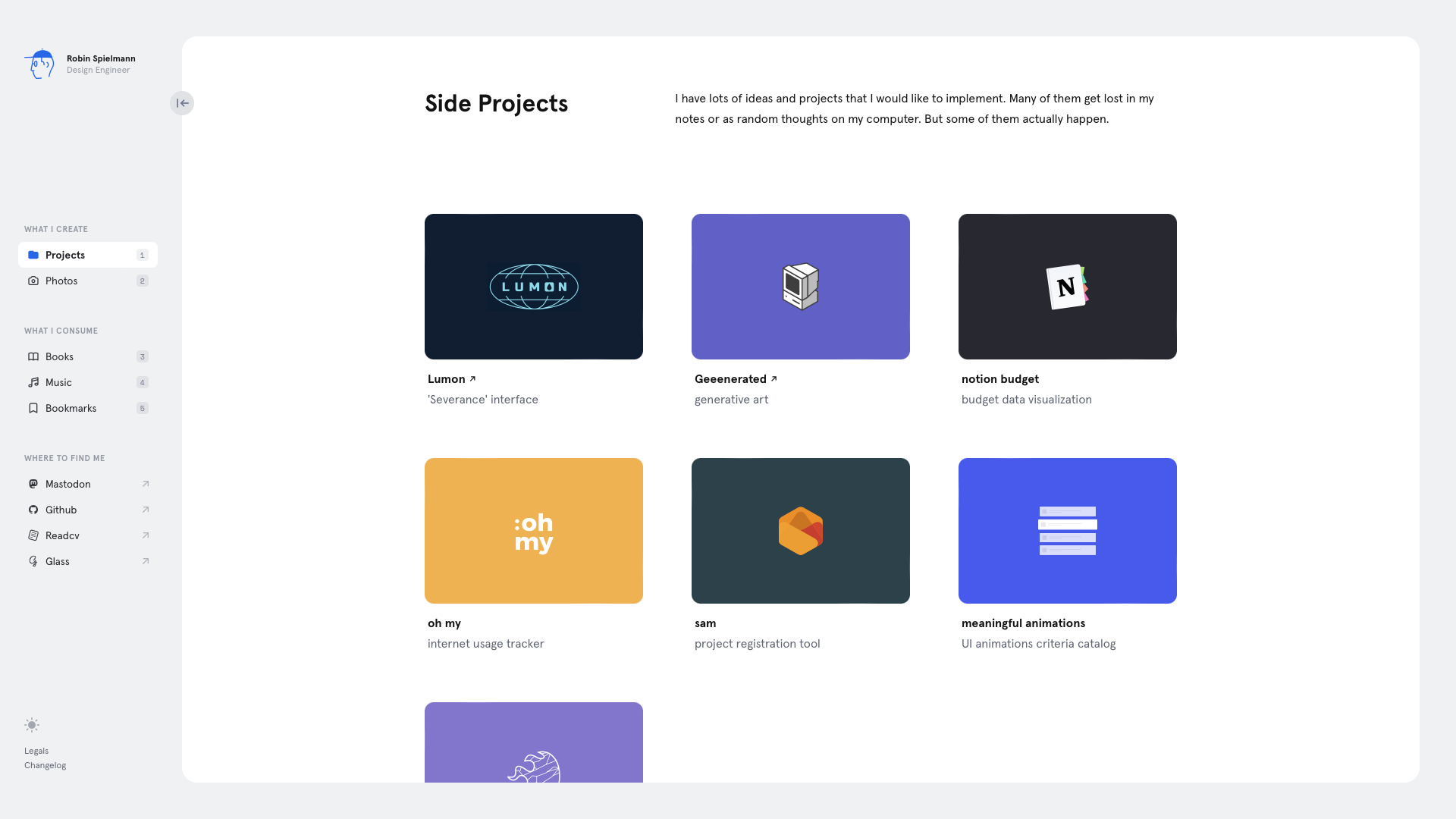1456x819 pixels.
Task: Click the camera icon beside Photos
Action: pyautogui.click(x=33, y=281)
